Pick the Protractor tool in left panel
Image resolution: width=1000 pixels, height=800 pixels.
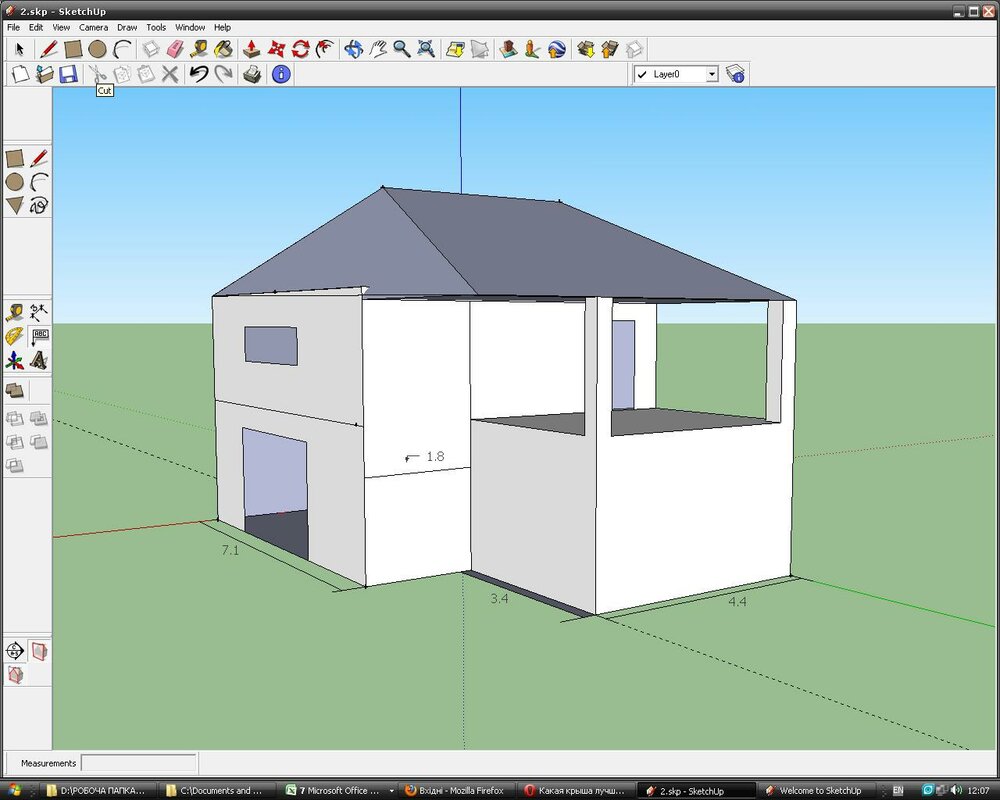15,336
